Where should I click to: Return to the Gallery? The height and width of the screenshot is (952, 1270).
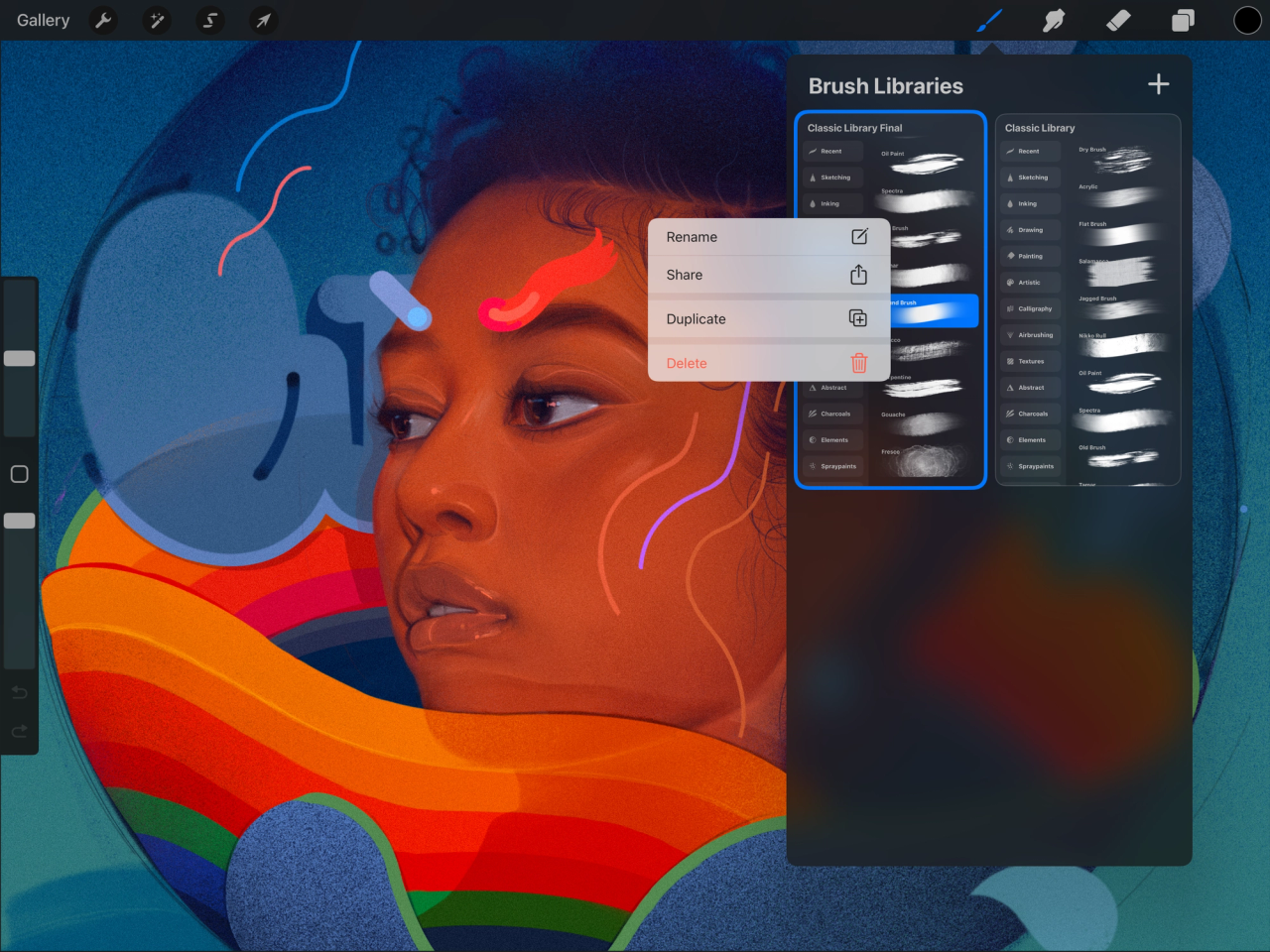point(43,20)
